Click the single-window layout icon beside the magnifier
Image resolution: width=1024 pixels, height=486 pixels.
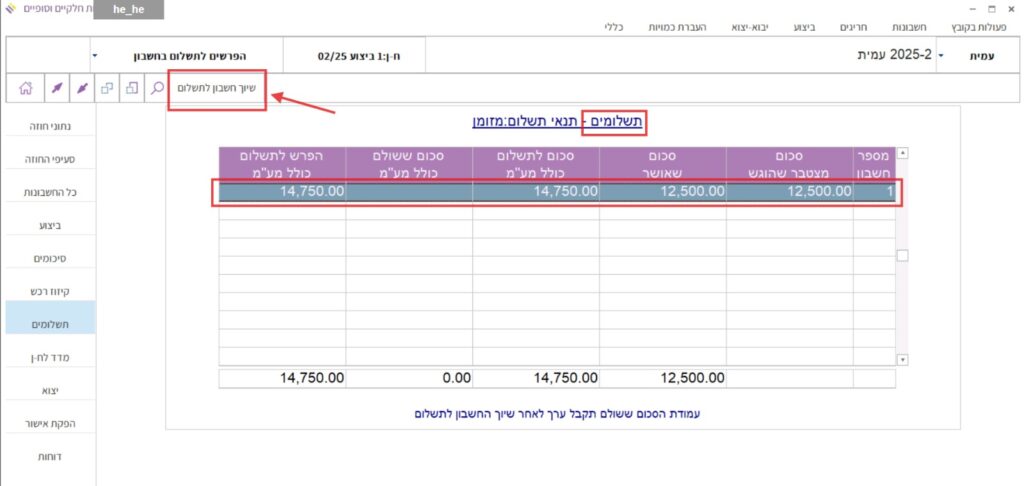pos(132,88)
